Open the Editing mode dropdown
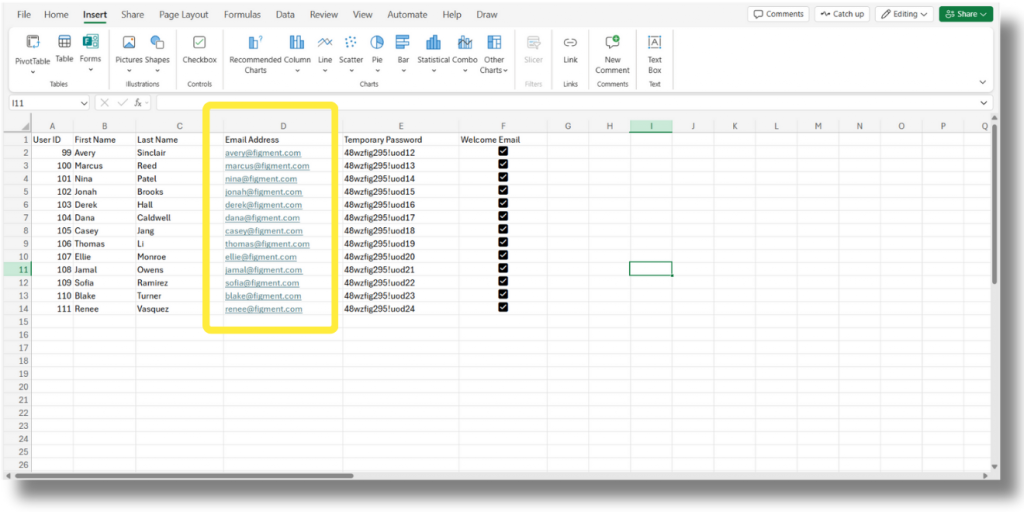This screenshot has height=512, width=1024. [x=904, y=14]
